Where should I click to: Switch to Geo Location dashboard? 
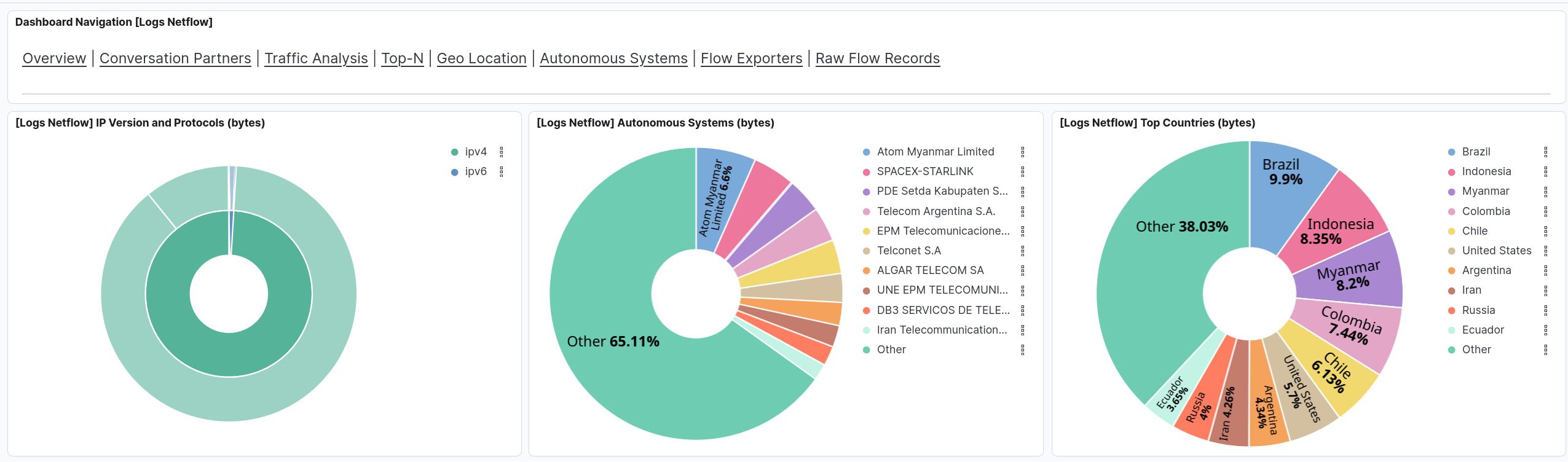tap(481, 58)
